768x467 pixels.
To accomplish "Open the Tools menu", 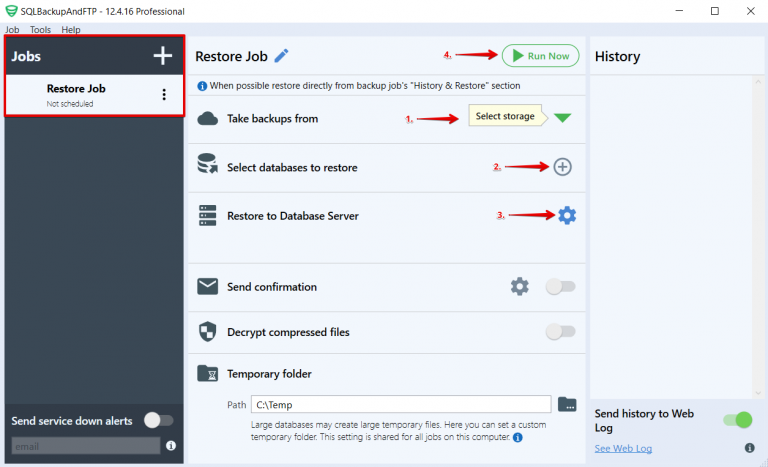I will coord(40,30).
